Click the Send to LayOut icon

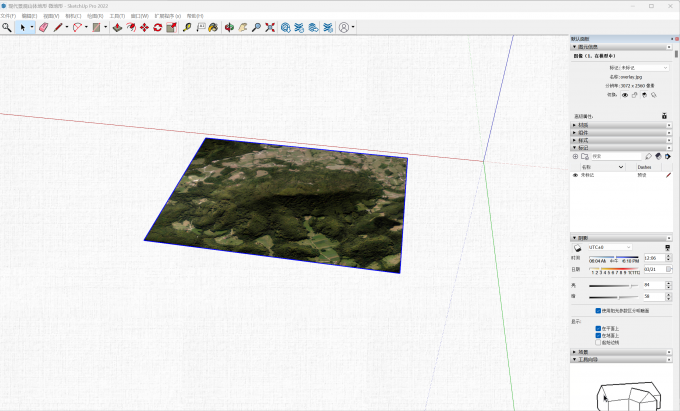(x=313, y=27)
